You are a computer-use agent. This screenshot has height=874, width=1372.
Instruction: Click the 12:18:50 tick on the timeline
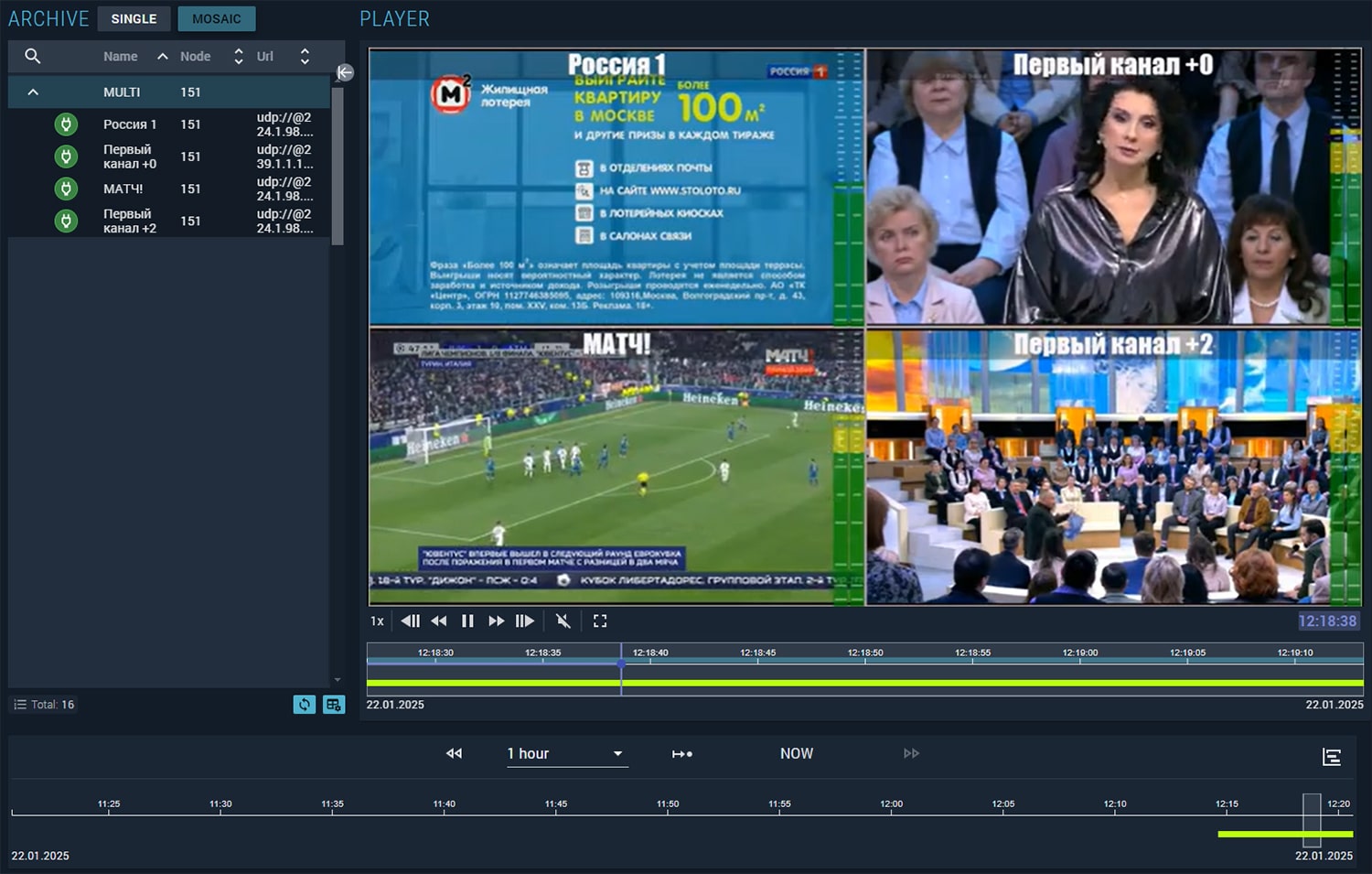point(865,653)
